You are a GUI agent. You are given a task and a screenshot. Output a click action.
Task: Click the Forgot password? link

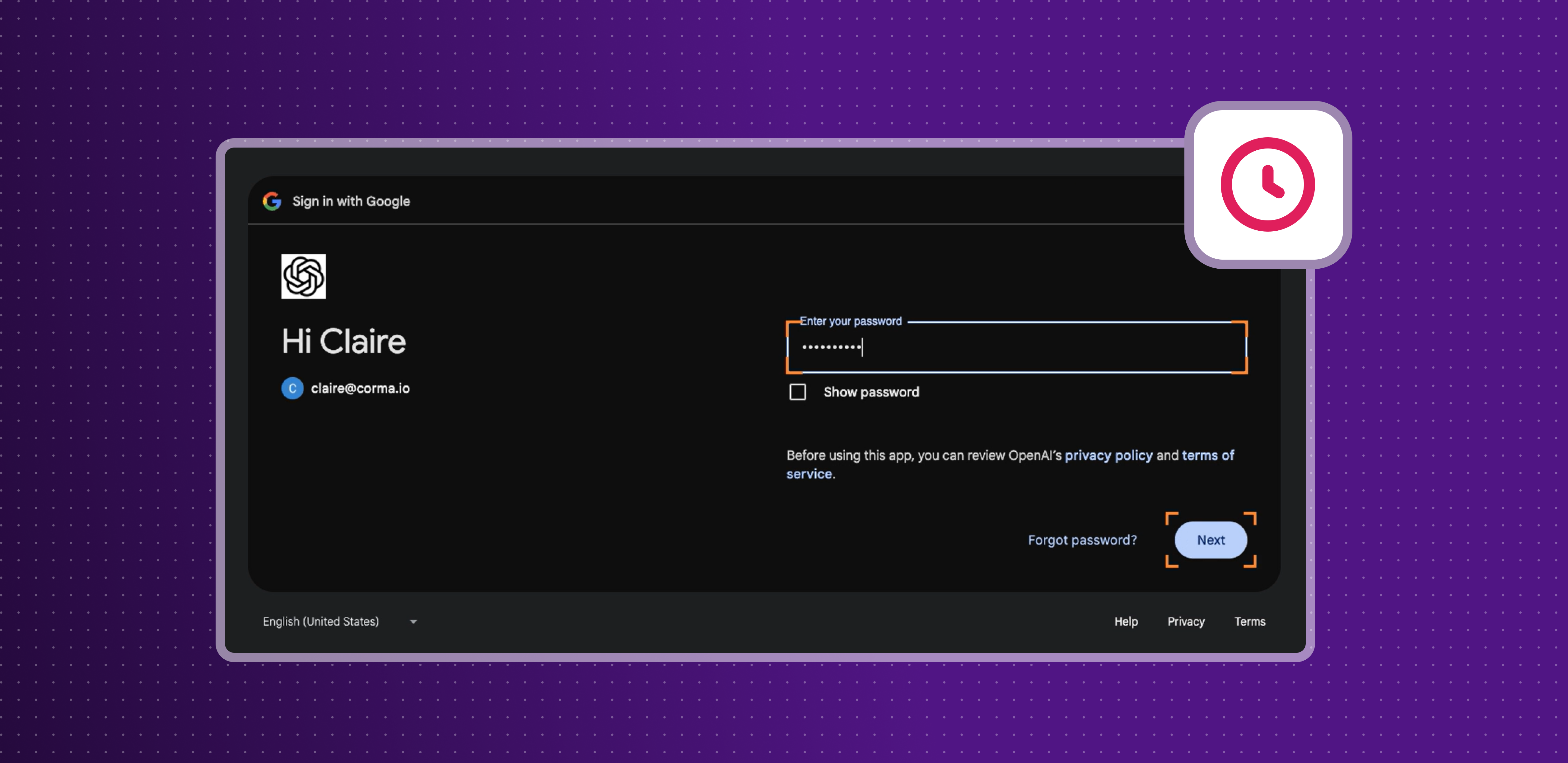click(1082, 540)
